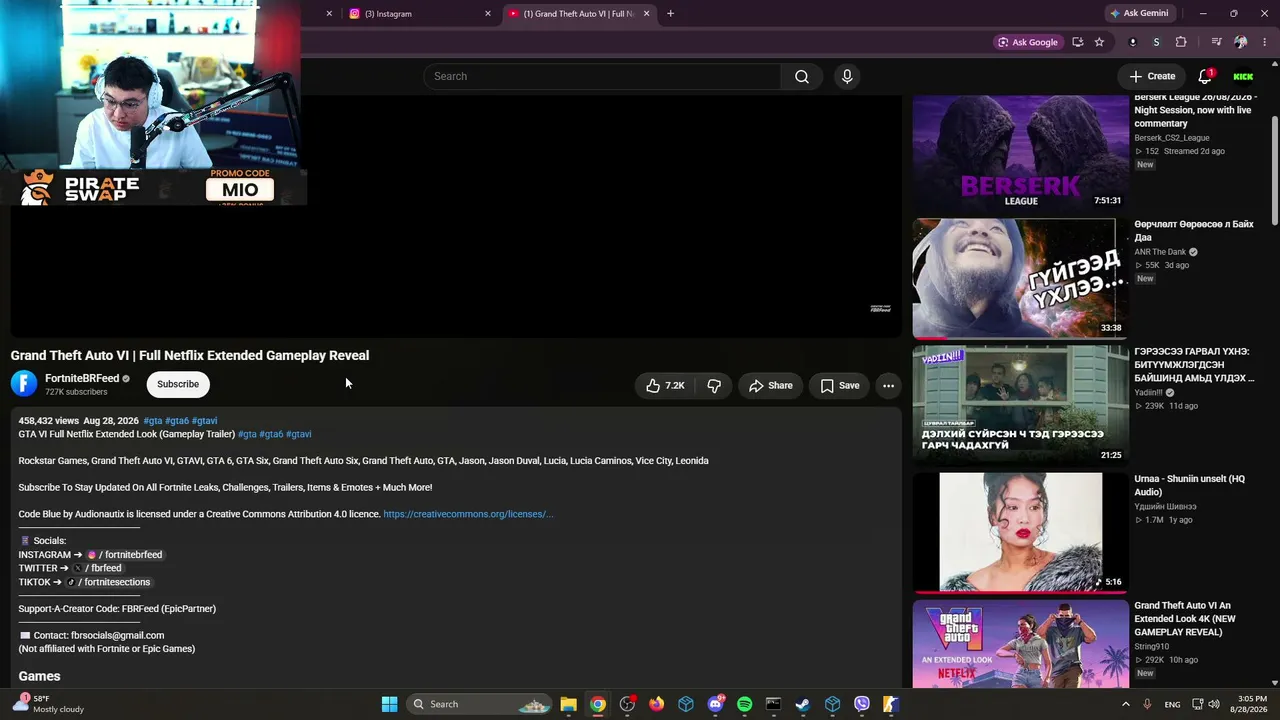This screenshot has width=1280, height=720.
Task: Bookmark this page with the star icon
Action: click(1099, 42)
